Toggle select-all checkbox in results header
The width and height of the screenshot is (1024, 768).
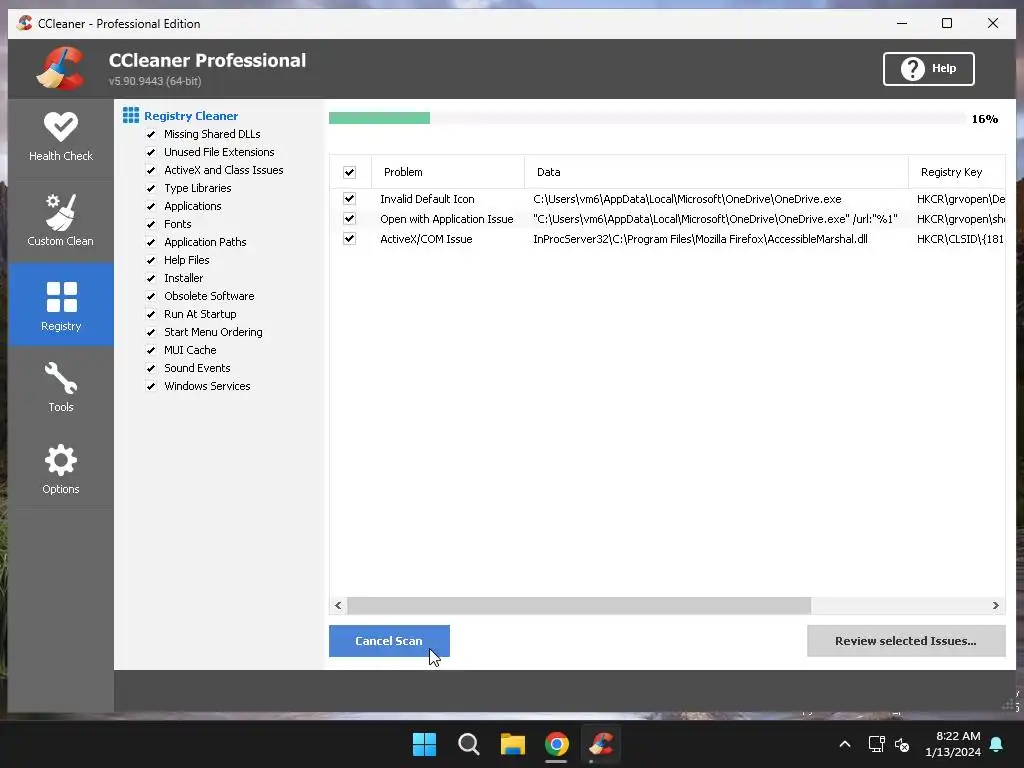[349, 172]
